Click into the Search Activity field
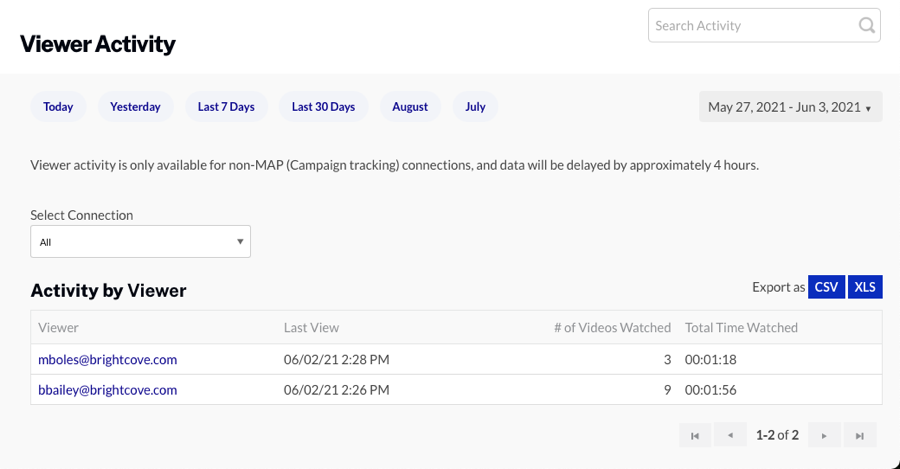 click(x=750, y=26)
